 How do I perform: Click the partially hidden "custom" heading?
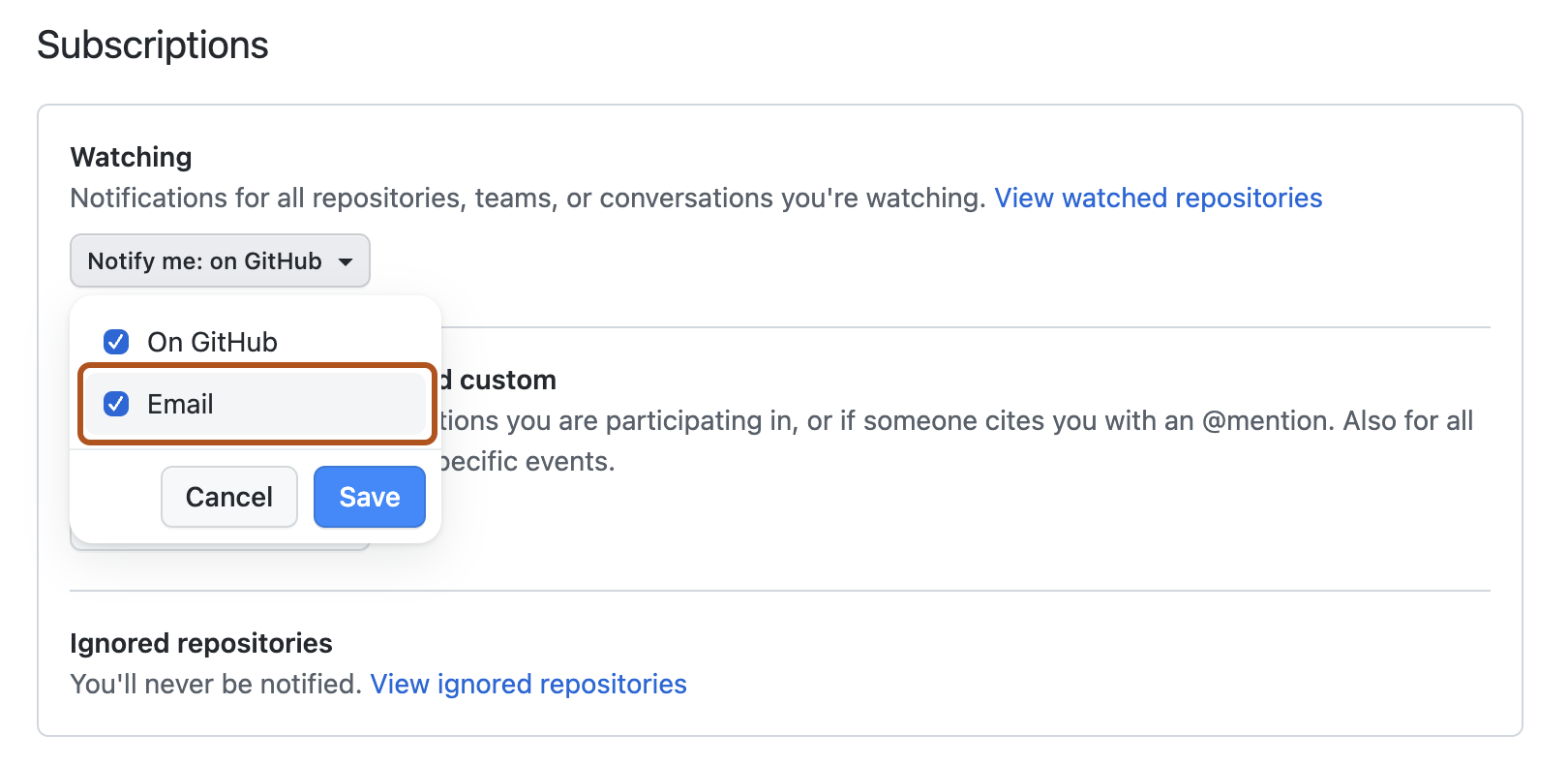click(507, 380)
